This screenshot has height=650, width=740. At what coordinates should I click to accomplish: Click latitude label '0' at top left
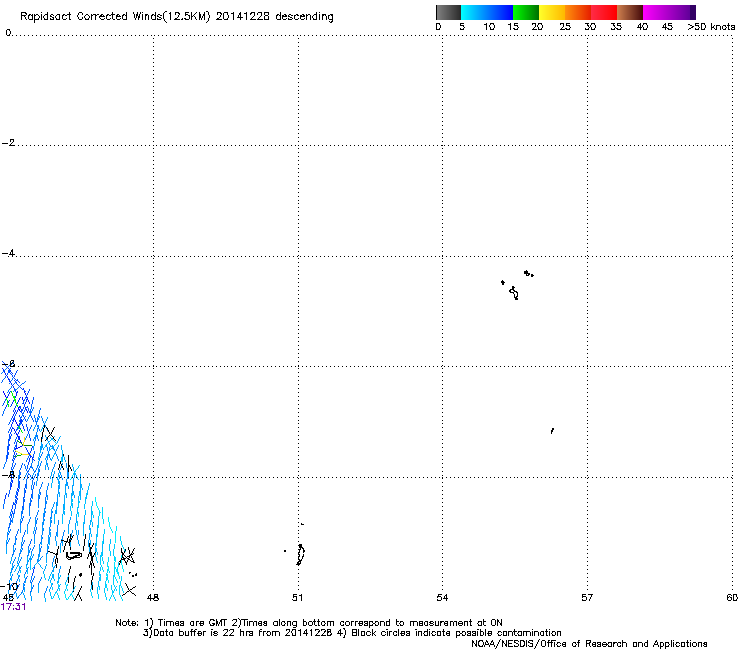[8, 33]
